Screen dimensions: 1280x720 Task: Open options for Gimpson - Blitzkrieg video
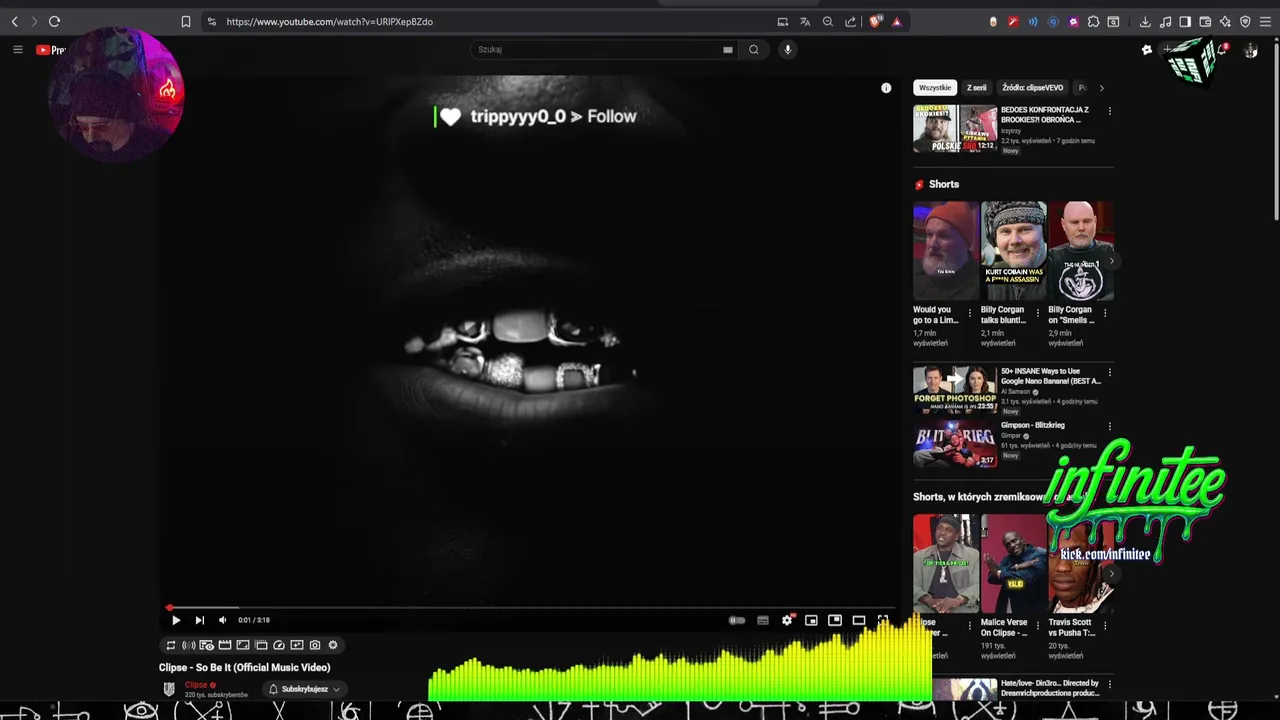pos(1109,426)
